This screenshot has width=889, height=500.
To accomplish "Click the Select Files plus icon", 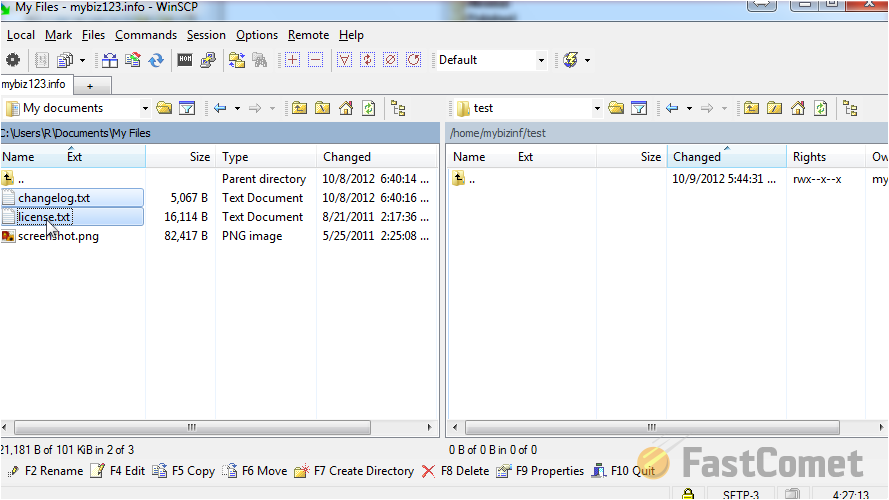I will pos(293,60).
